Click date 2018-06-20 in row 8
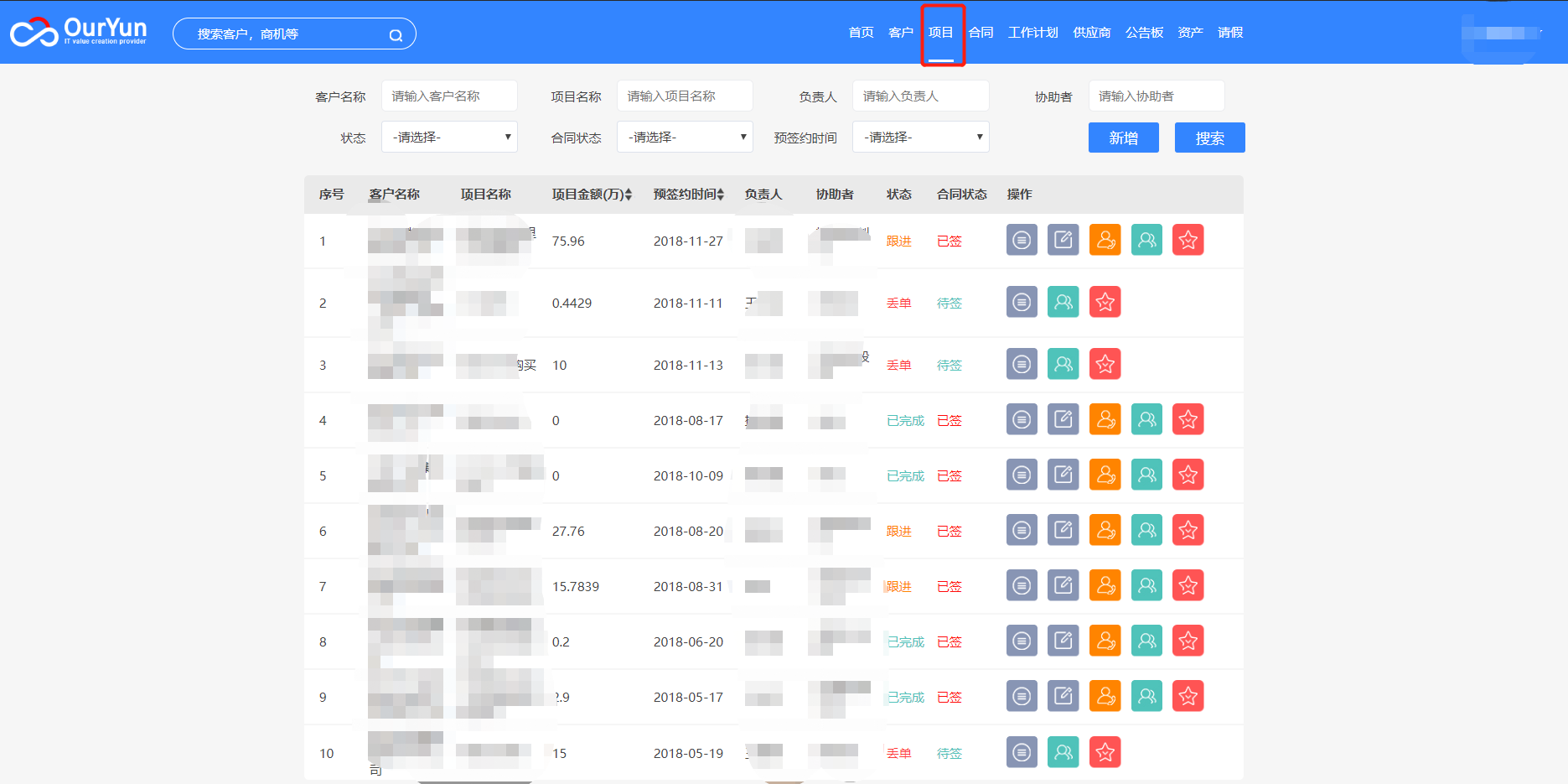1568x784 pixels. (x=688, y=642)
